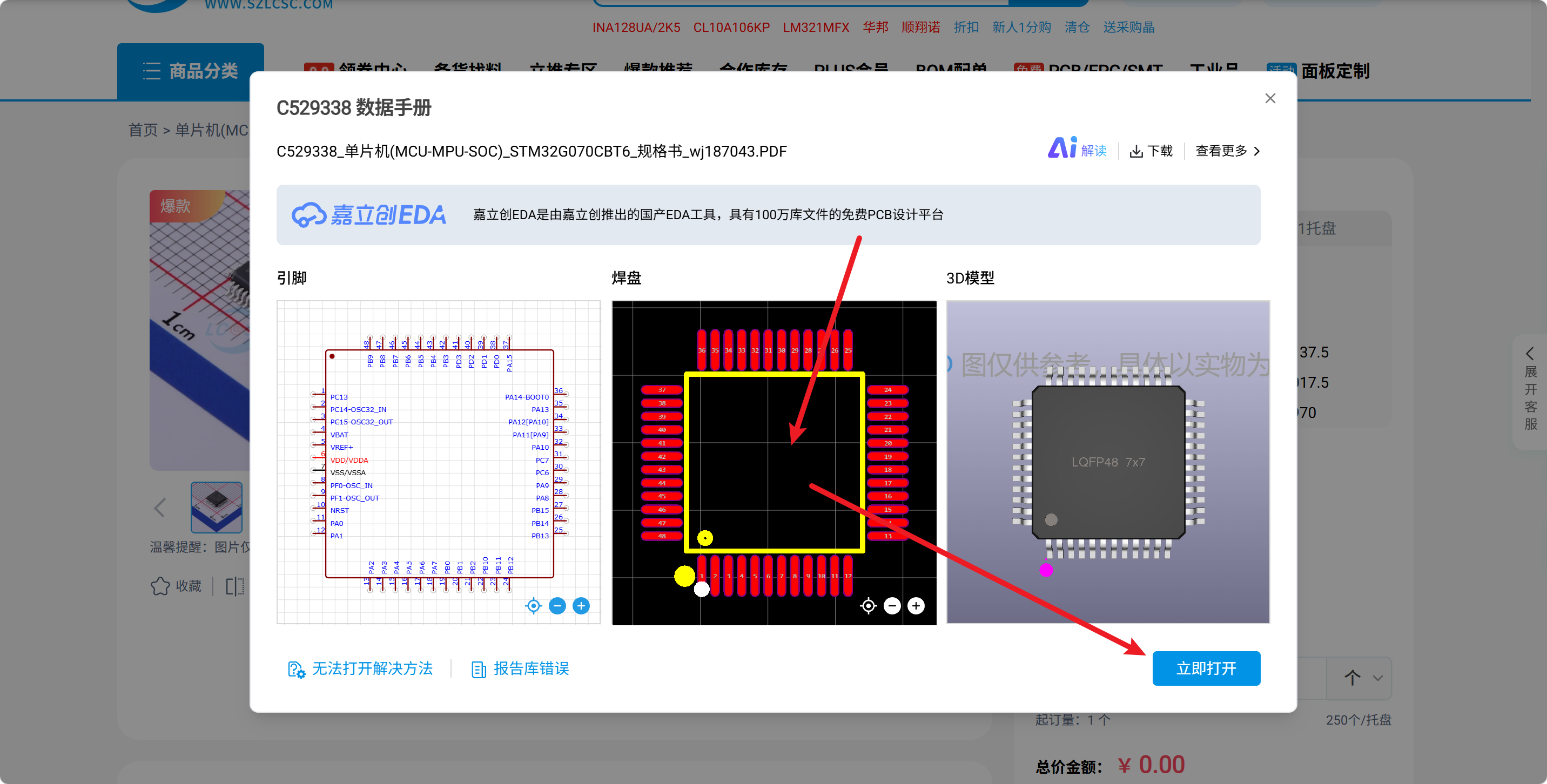Search hot keyword LM321MFX
1547x784 pixels.
click(816, 27)
